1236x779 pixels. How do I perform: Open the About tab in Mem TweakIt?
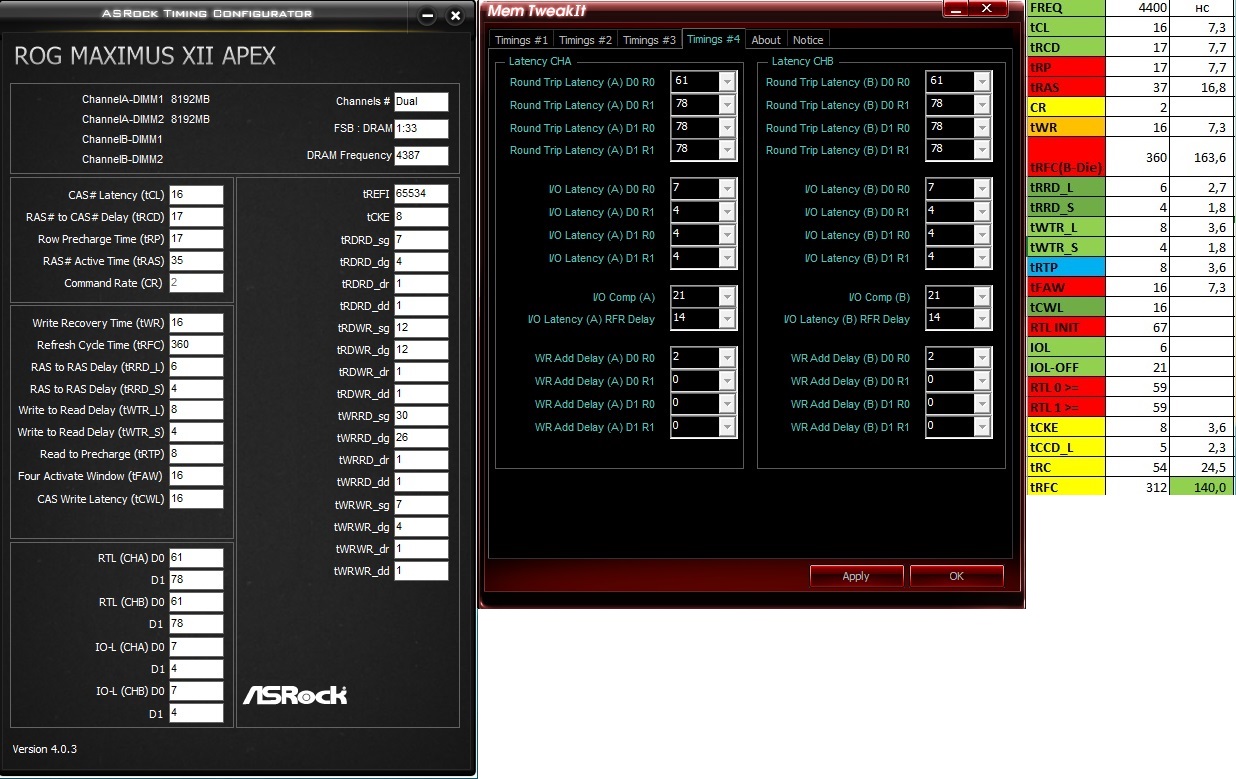point(766,40)
